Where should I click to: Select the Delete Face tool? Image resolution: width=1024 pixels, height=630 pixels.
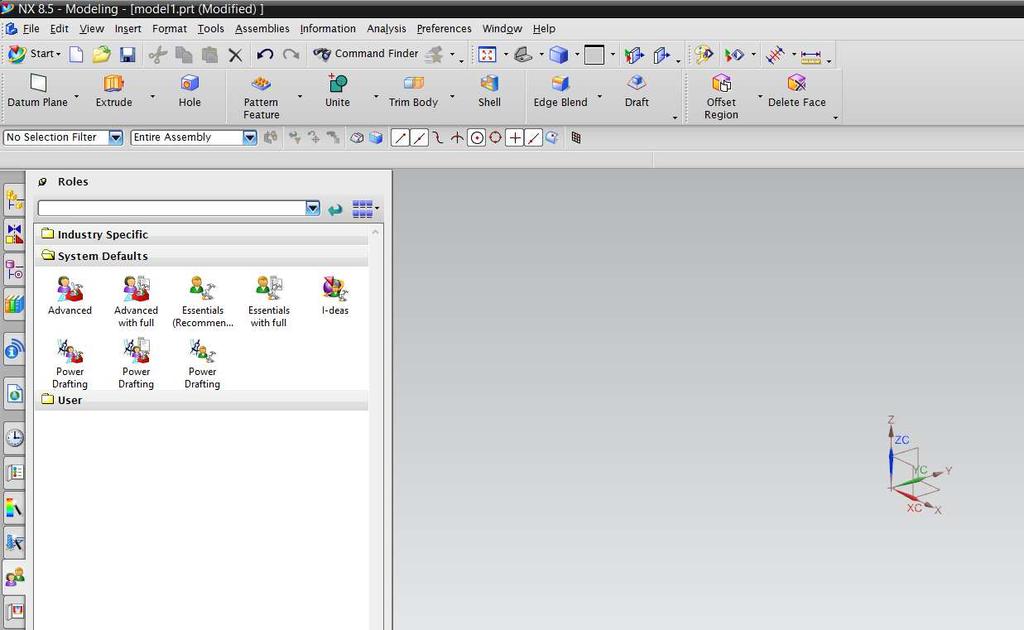click(797, 90)
